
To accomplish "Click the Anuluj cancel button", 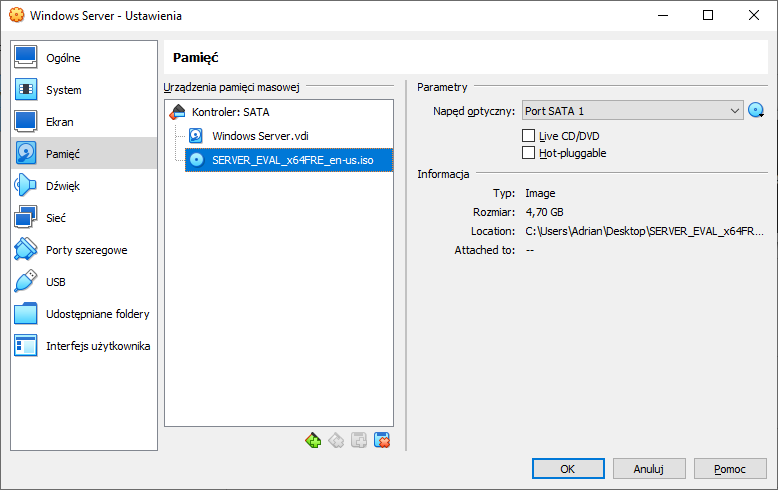I will pyautogui.click(x=649, y=469).
